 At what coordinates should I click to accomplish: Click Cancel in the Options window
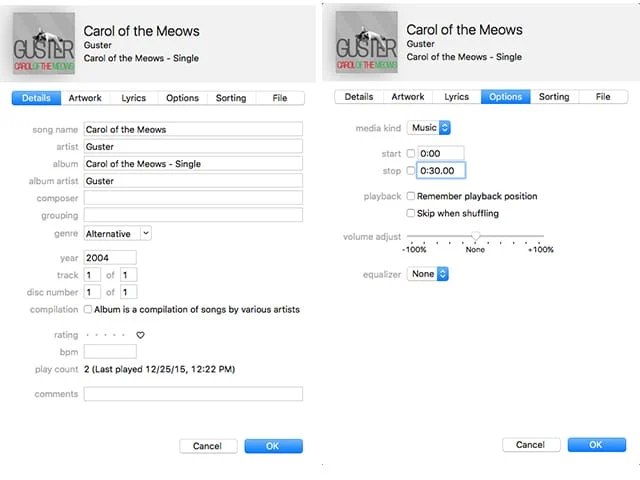[531, 445]
